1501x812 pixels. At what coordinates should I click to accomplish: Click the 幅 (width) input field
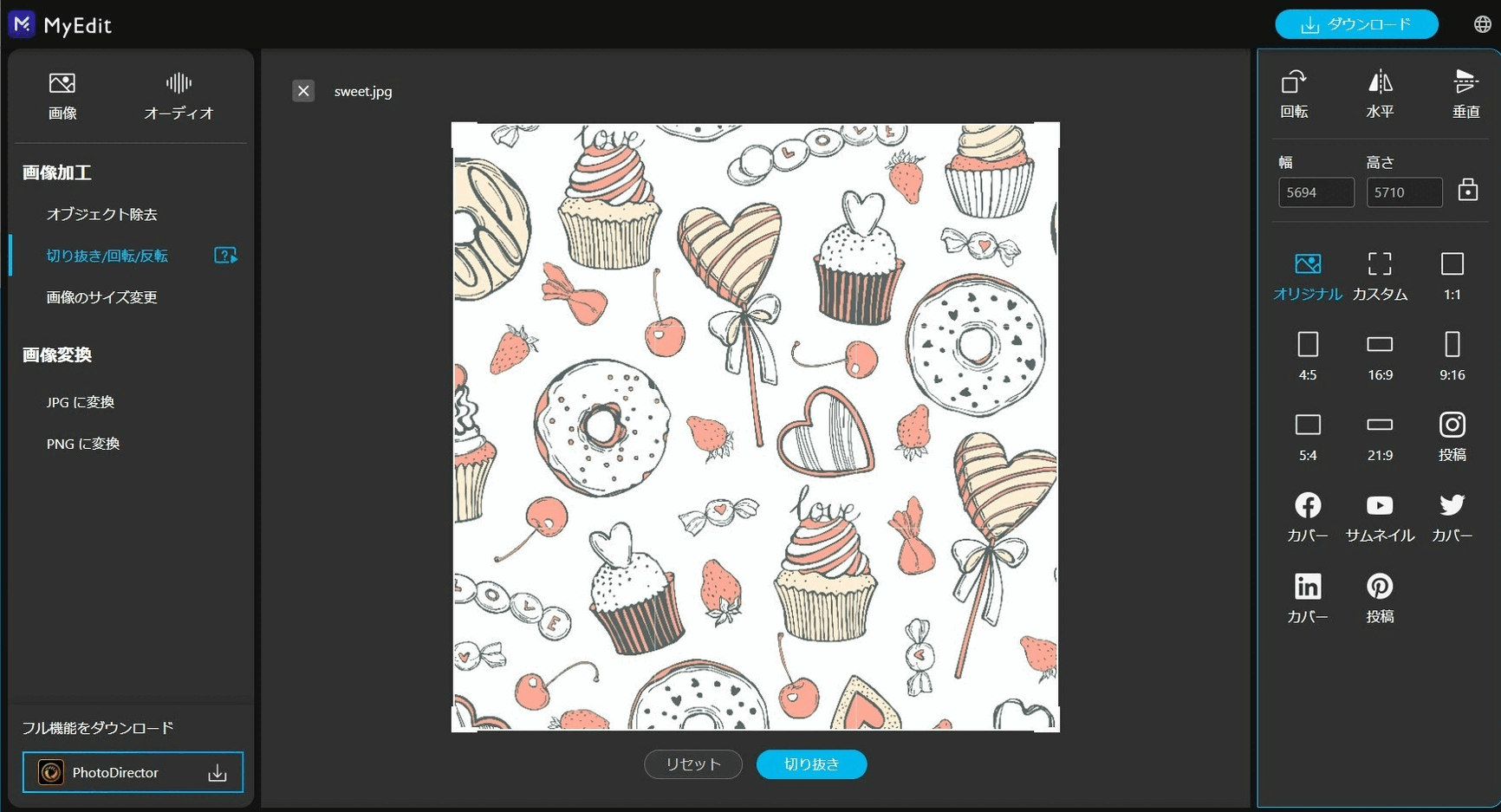point(1316,192)
